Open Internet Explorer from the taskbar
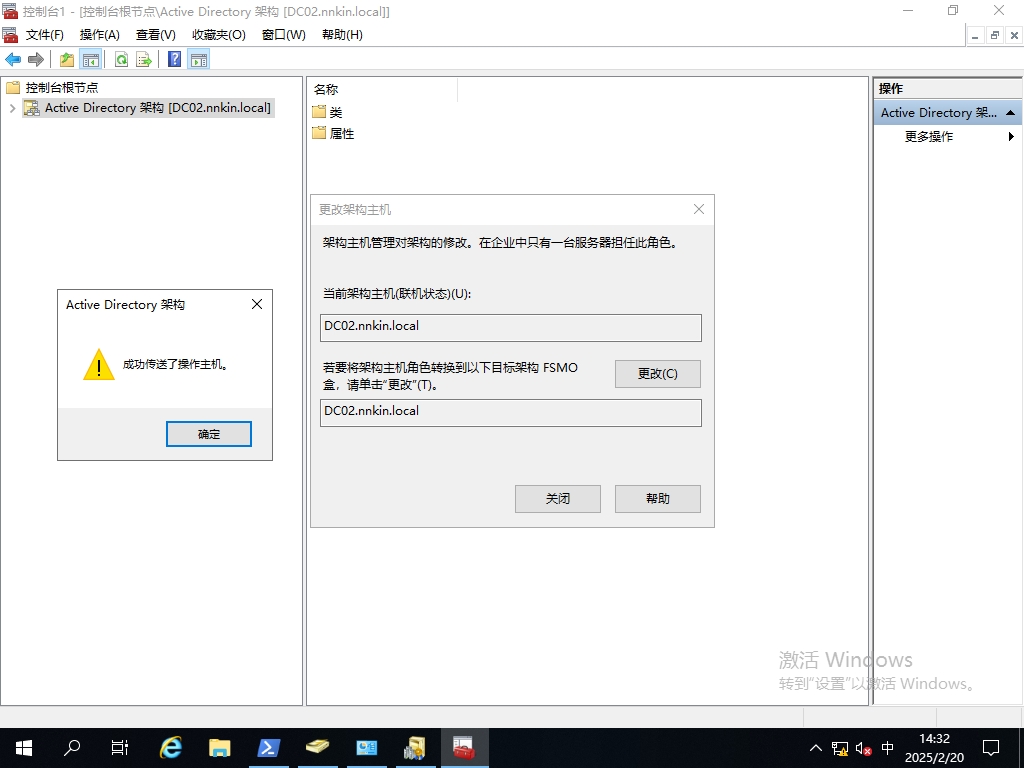 tap(172, 747)
